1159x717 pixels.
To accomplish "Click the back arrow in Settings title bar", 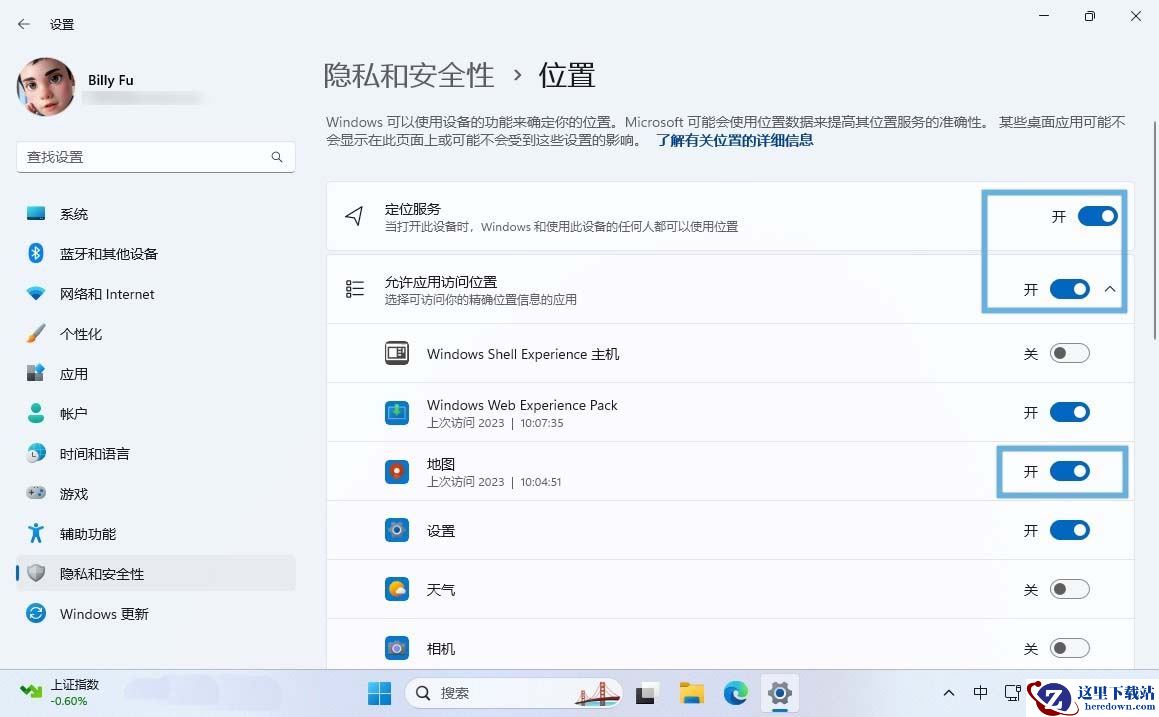I will coord(24,24).
